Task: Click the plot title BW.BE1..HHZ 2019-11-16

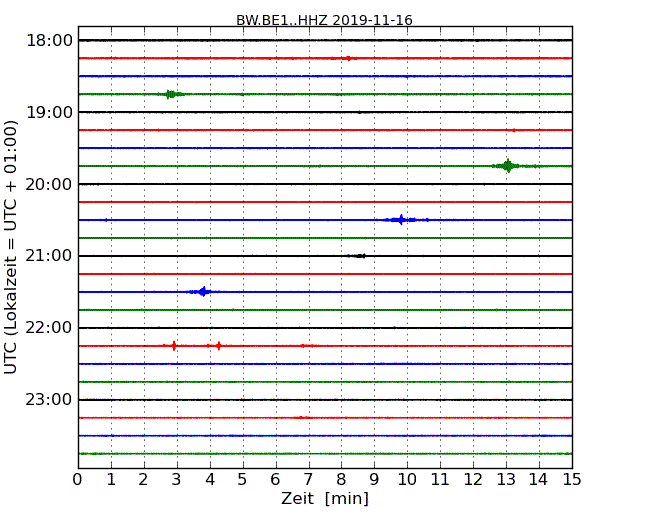Action: coord(324,20)
